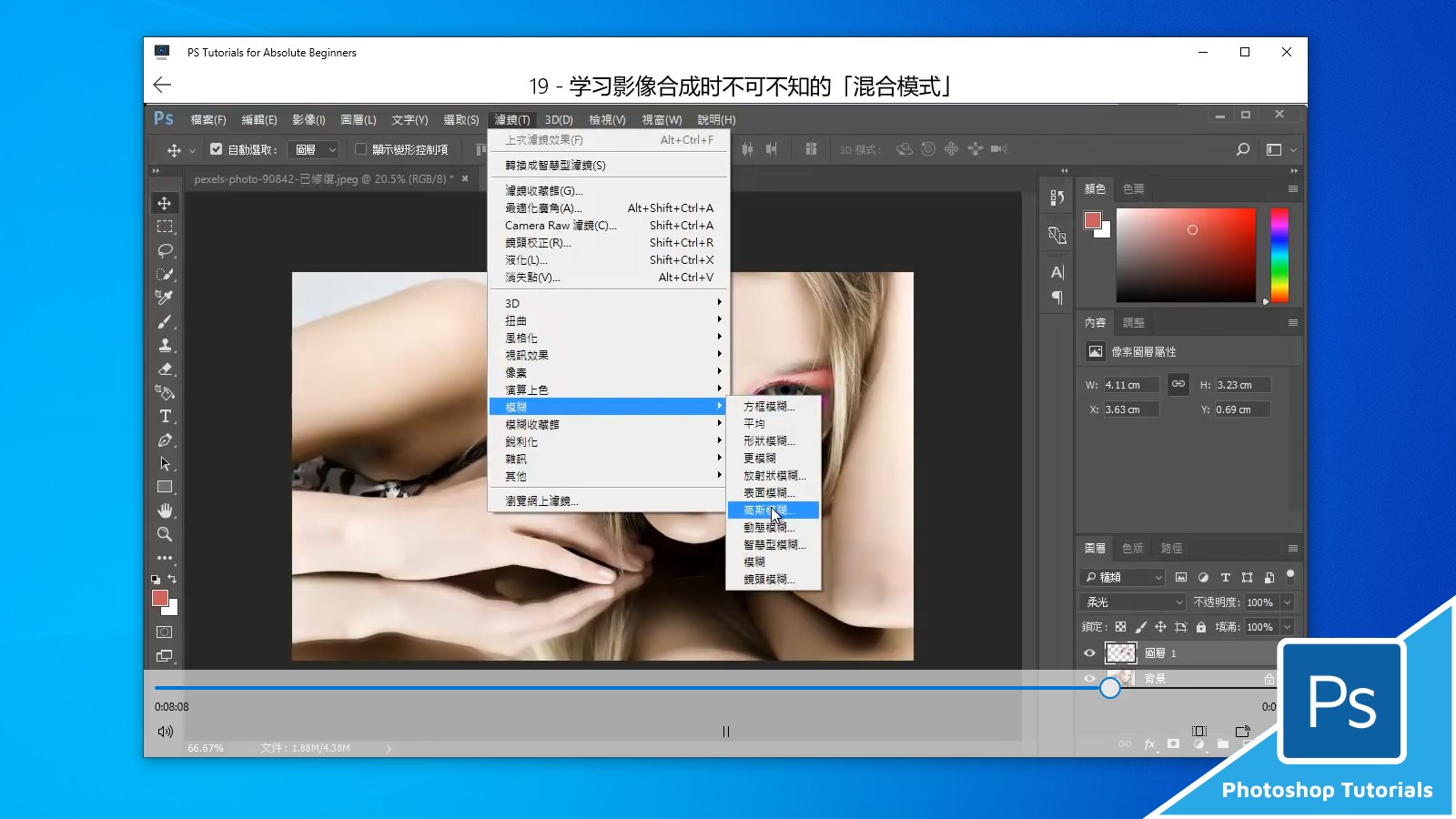Image resolution: width=1456 pixels, height=819 pixels.
Task: Click the lock all padlock icon
Action: [1201, 627]
